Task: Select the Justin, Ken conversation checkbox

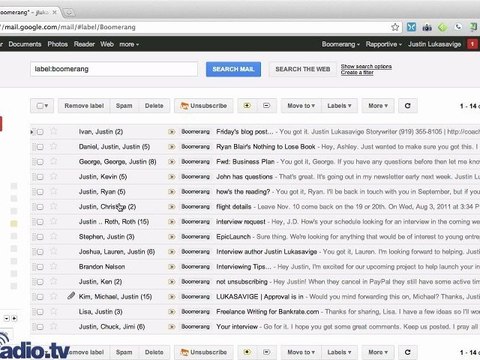Action: click(x=40, y=282)
